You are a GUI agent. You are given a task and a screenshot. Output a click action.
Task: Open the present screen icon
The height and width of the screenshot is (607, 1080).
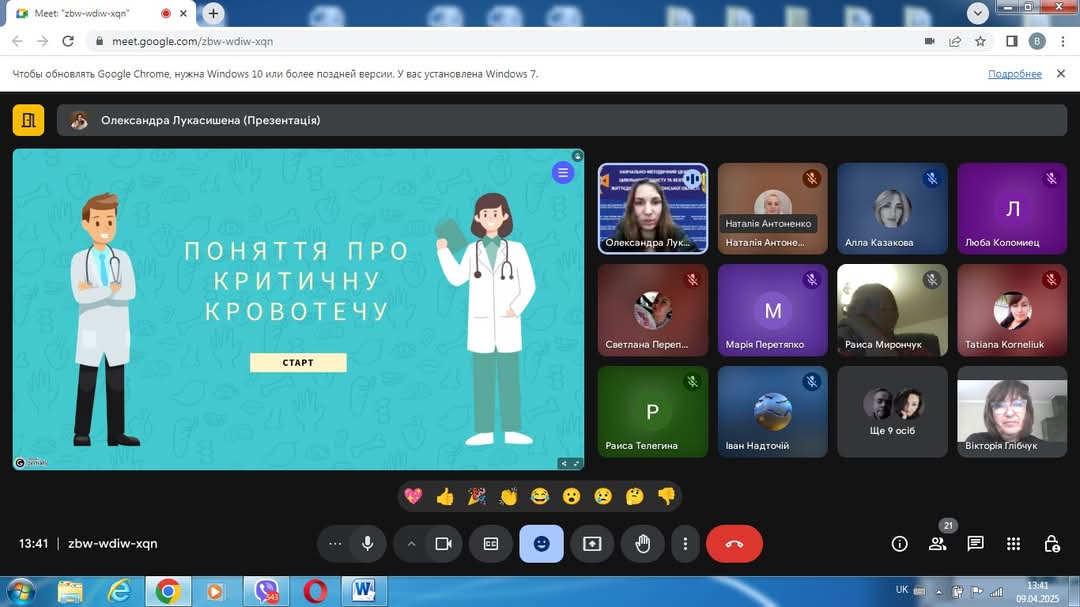click(x=592, y=544)
